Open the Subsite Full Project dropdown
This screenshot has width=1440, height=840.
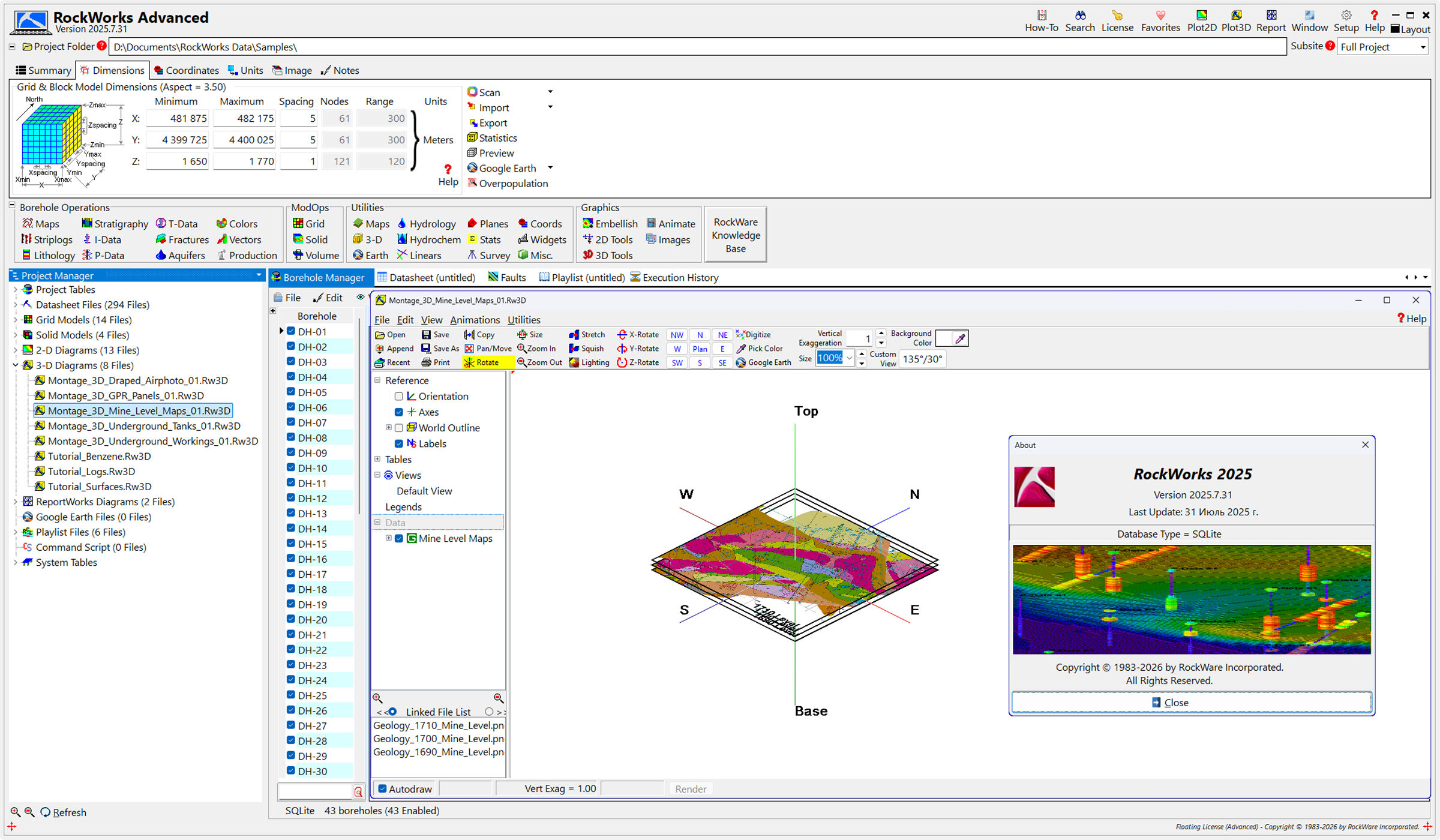[1423, 47]
